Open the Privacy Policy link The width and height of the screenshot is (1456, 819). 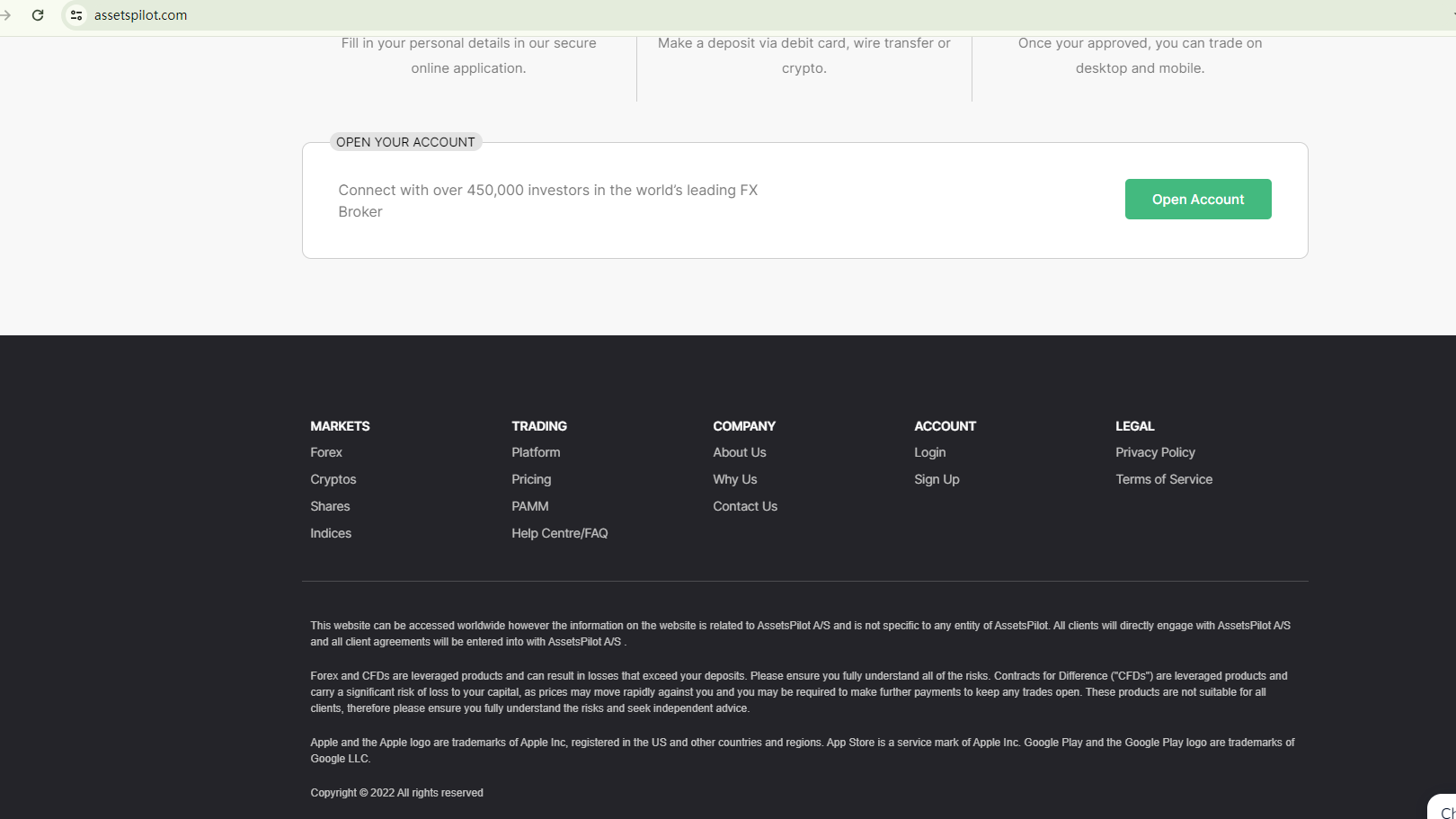1155,452
